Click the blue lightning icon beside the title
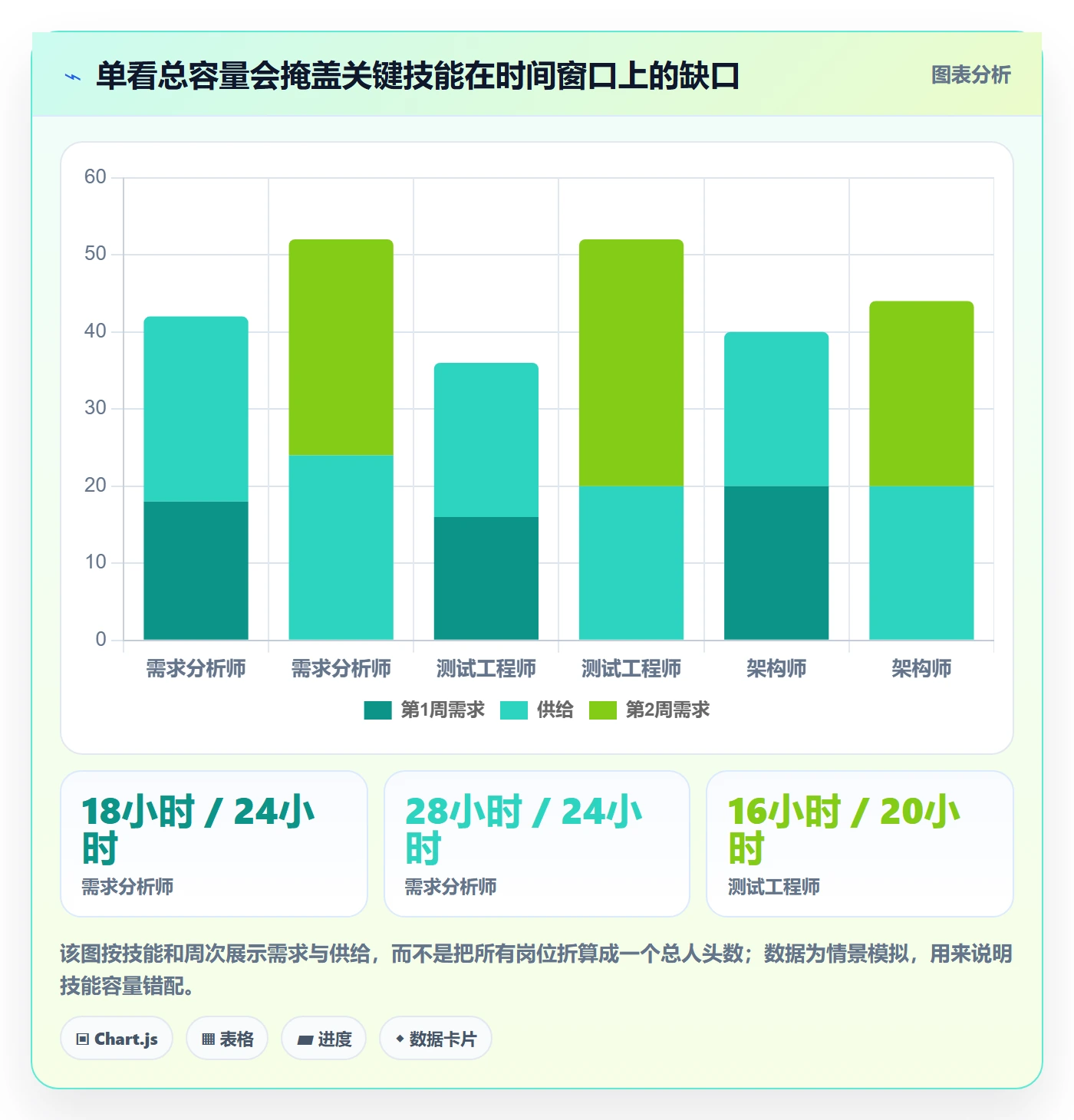The image size is (1074, 1120). coord(73,77)
